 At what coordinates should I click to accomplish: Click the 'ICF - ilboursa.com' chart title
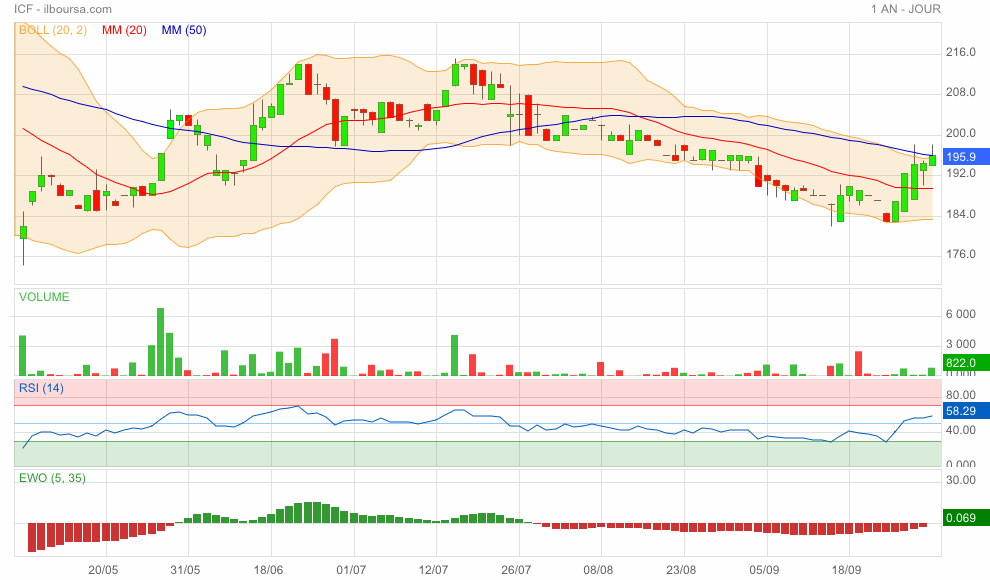coord(63,9)
